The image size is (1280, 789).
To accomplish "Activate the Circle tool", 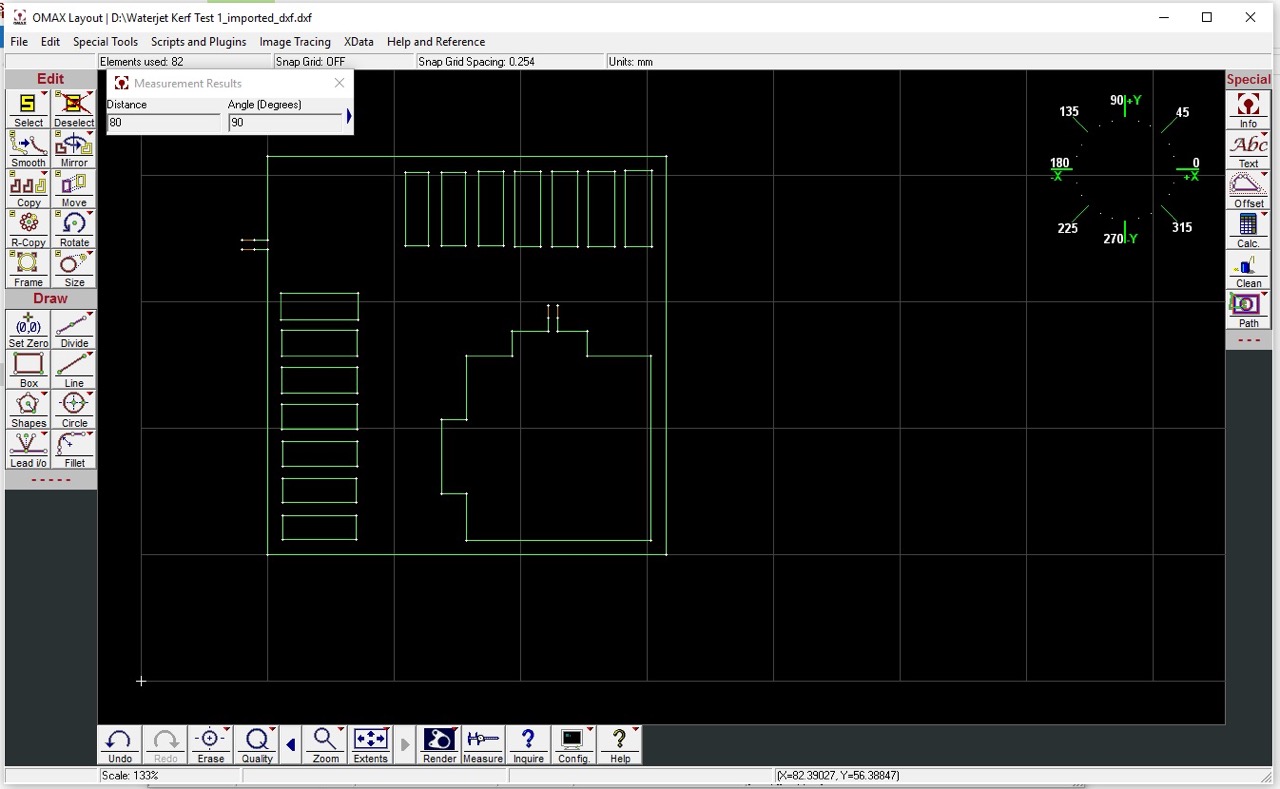I will 74,409.
